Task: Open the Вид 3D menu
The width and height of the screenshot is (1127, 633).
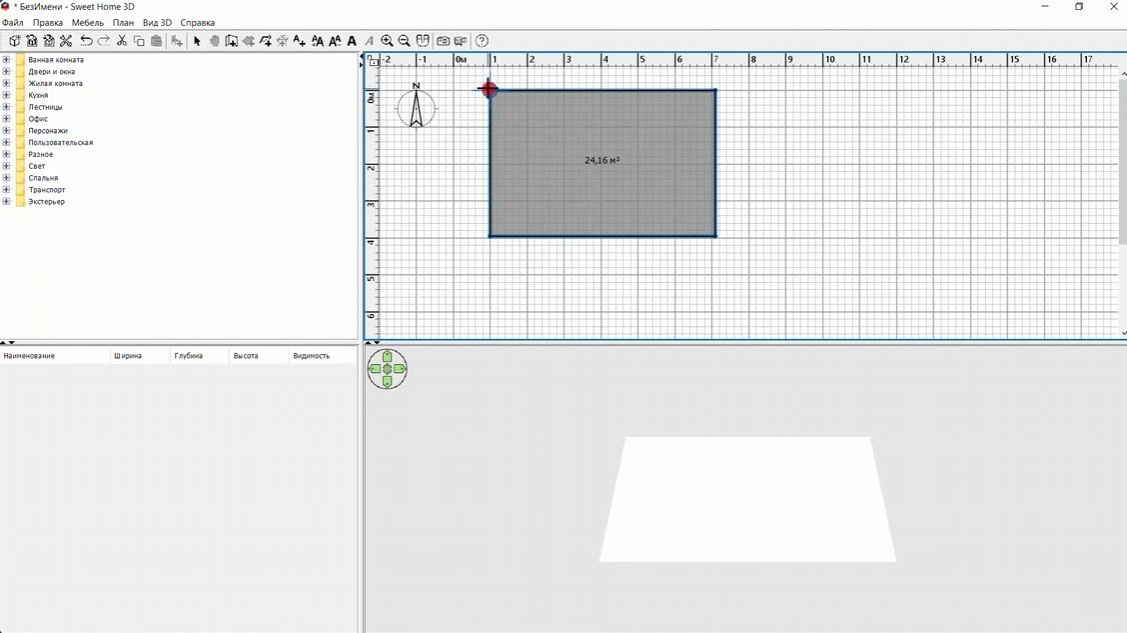Action: point(157,22)
